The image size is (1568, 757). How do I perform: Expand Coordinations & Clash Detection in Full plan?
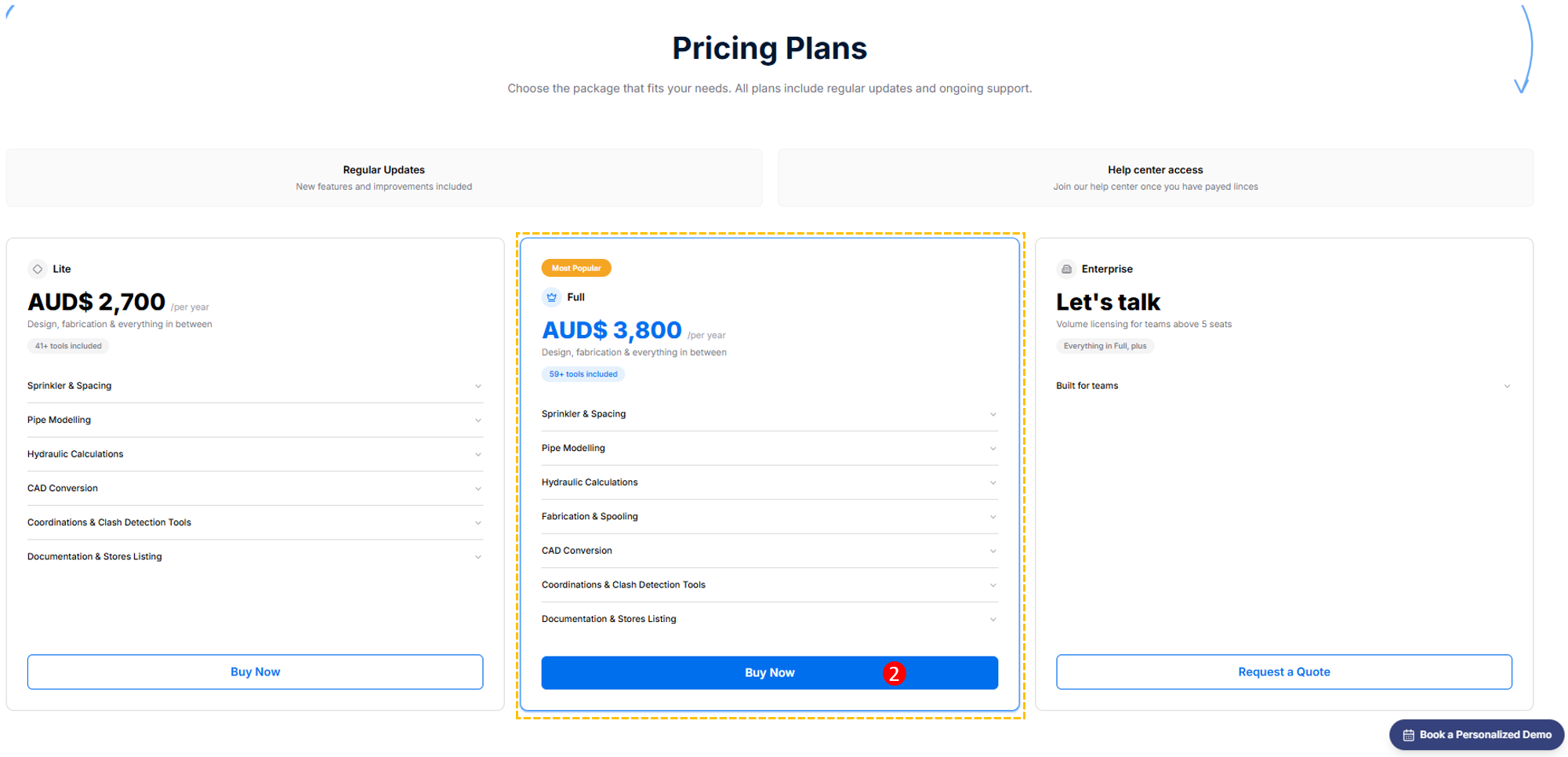pos(769,585)
